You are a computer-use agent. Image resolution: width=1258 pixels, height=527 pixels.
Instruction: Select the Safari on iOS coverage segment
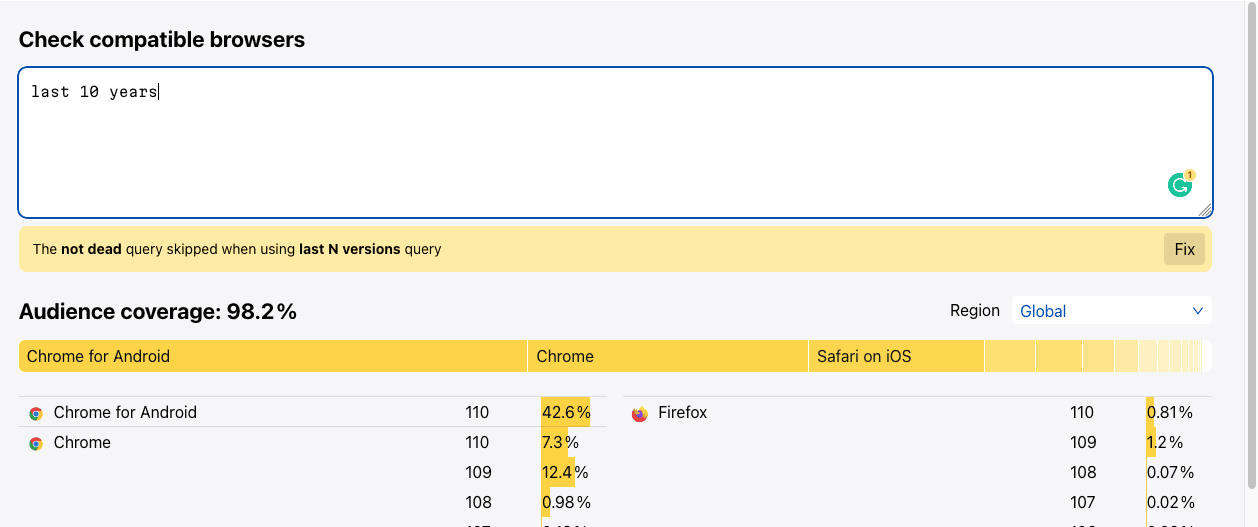coord(897,356)
